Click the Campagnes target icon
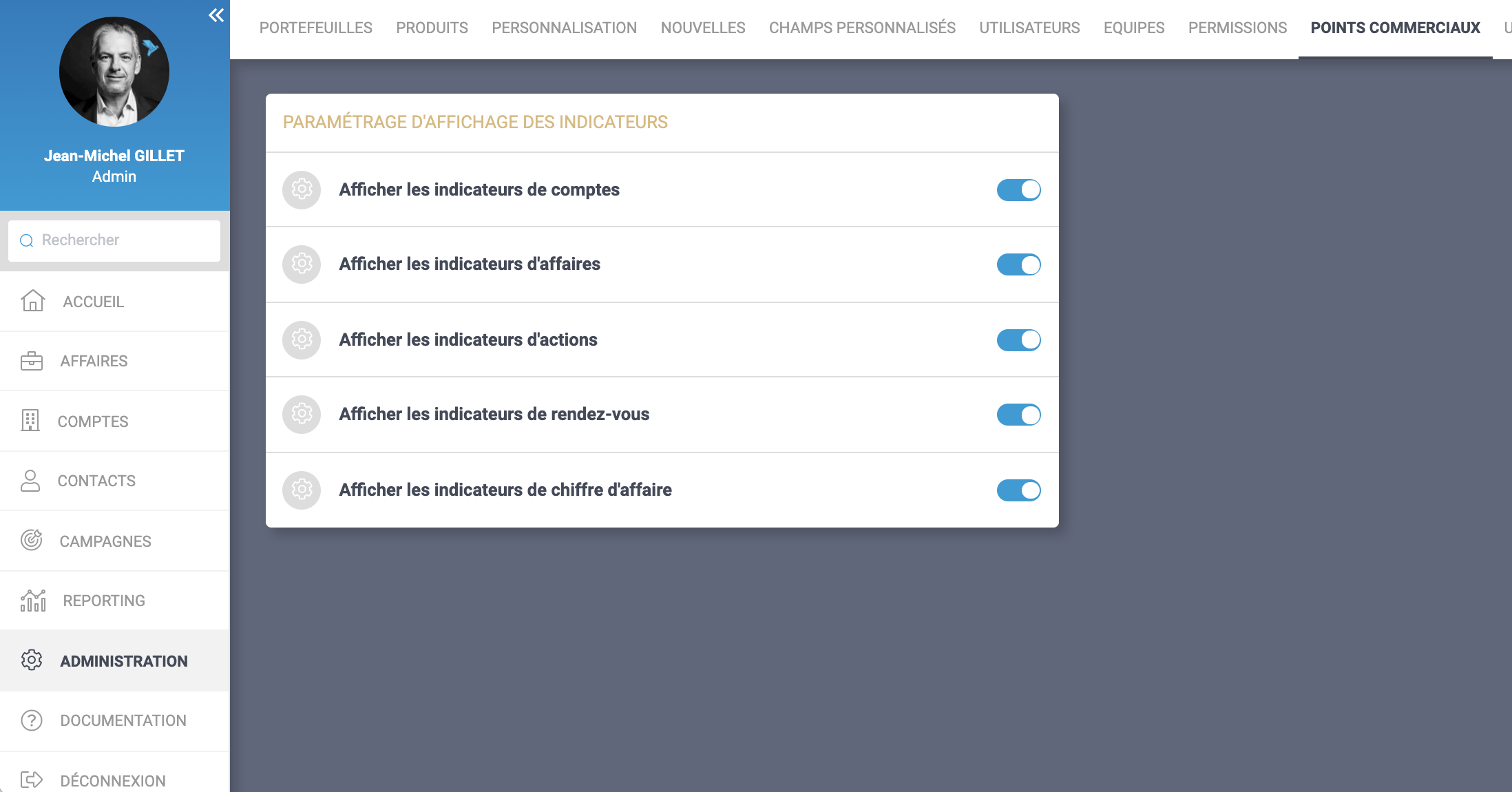1512x792 pixels. coord(32,541)
